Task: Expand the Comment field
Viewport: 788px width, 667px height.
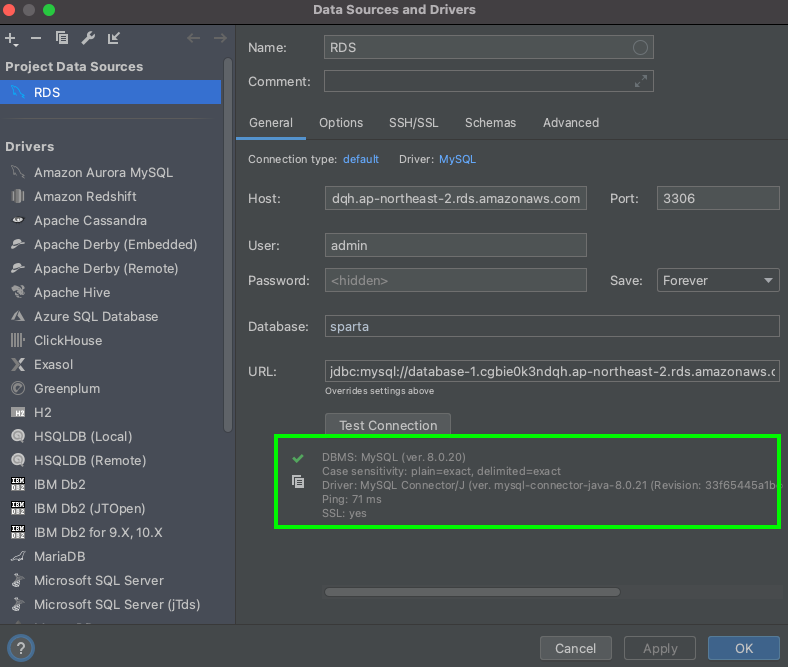Action: pos(640,81)
